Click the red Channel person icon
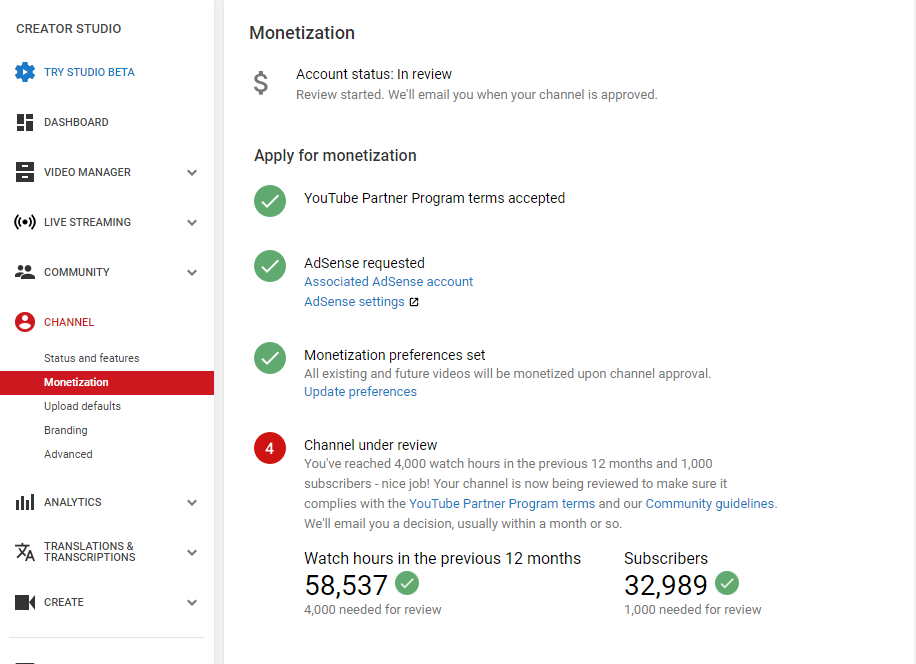 [25, 322]
